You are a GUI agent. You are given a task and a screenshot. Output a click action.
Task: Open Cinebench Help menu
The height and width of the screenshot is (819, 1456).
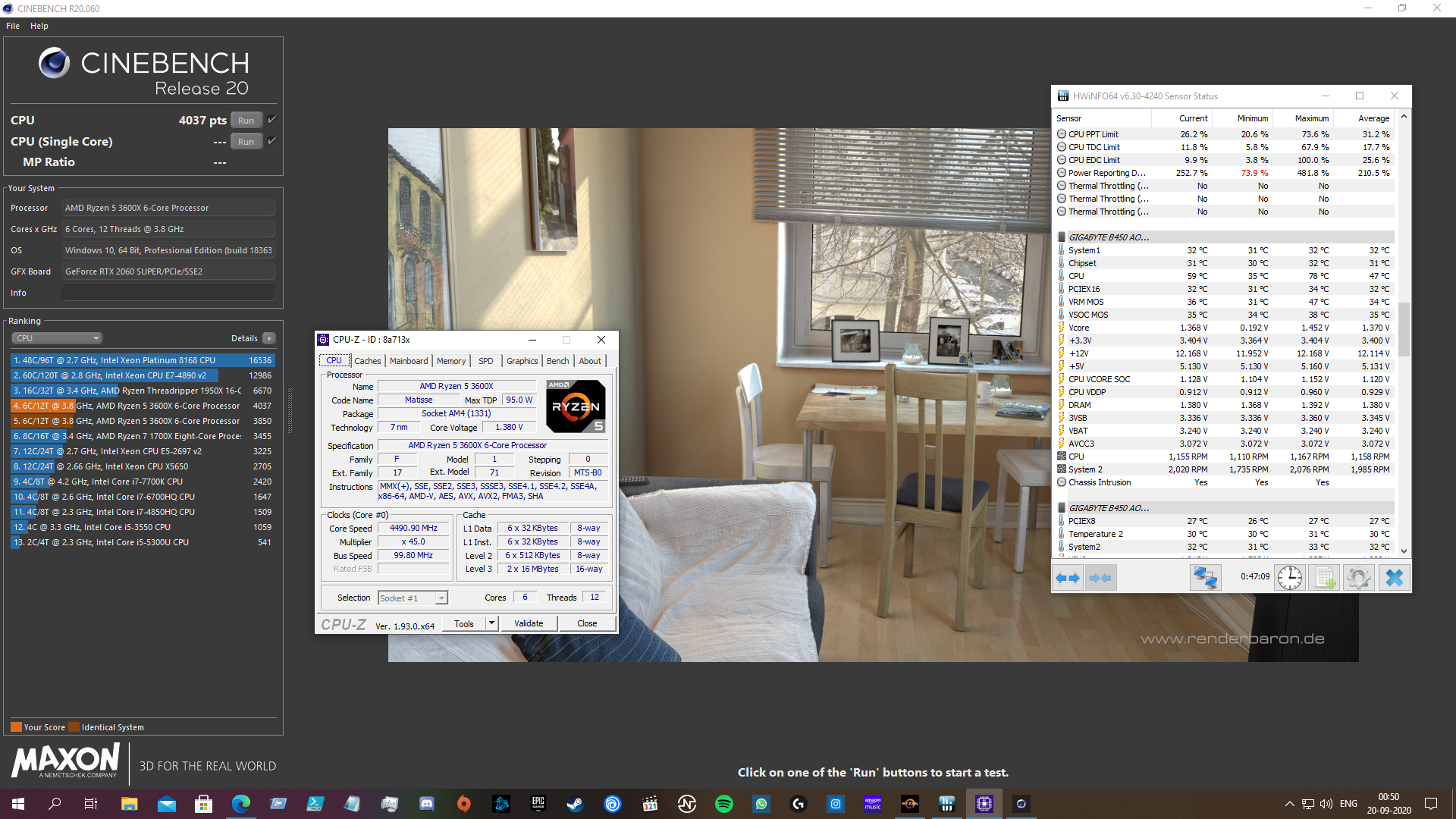[x=39, y=26]
